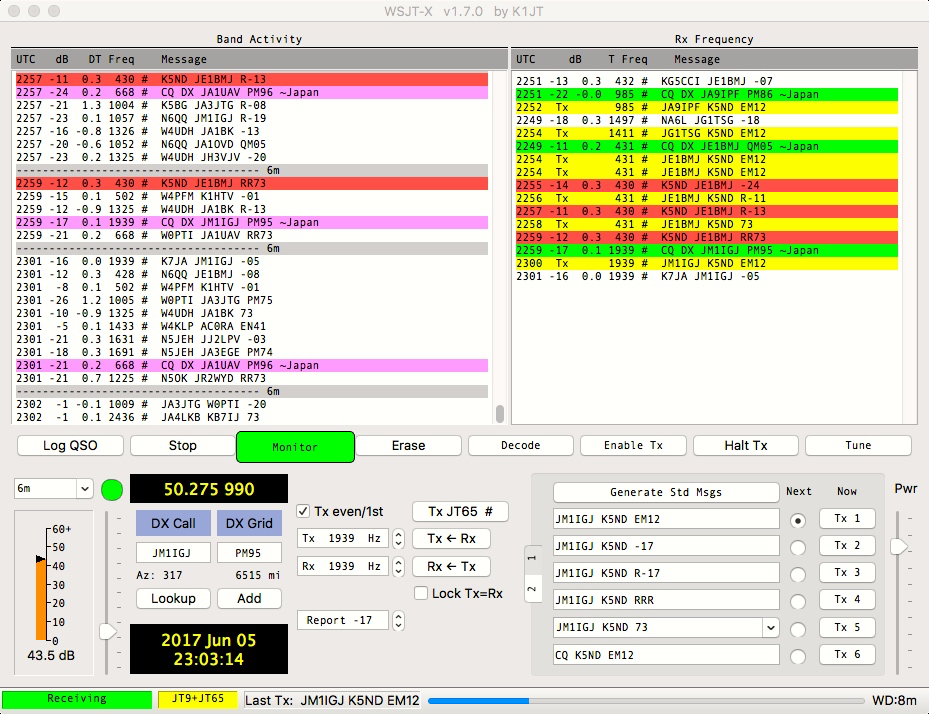Click DX Grid field containing PM95
The height and width of the screenshot is (714, 929).
pyautogui.click(x=249, y=553)
